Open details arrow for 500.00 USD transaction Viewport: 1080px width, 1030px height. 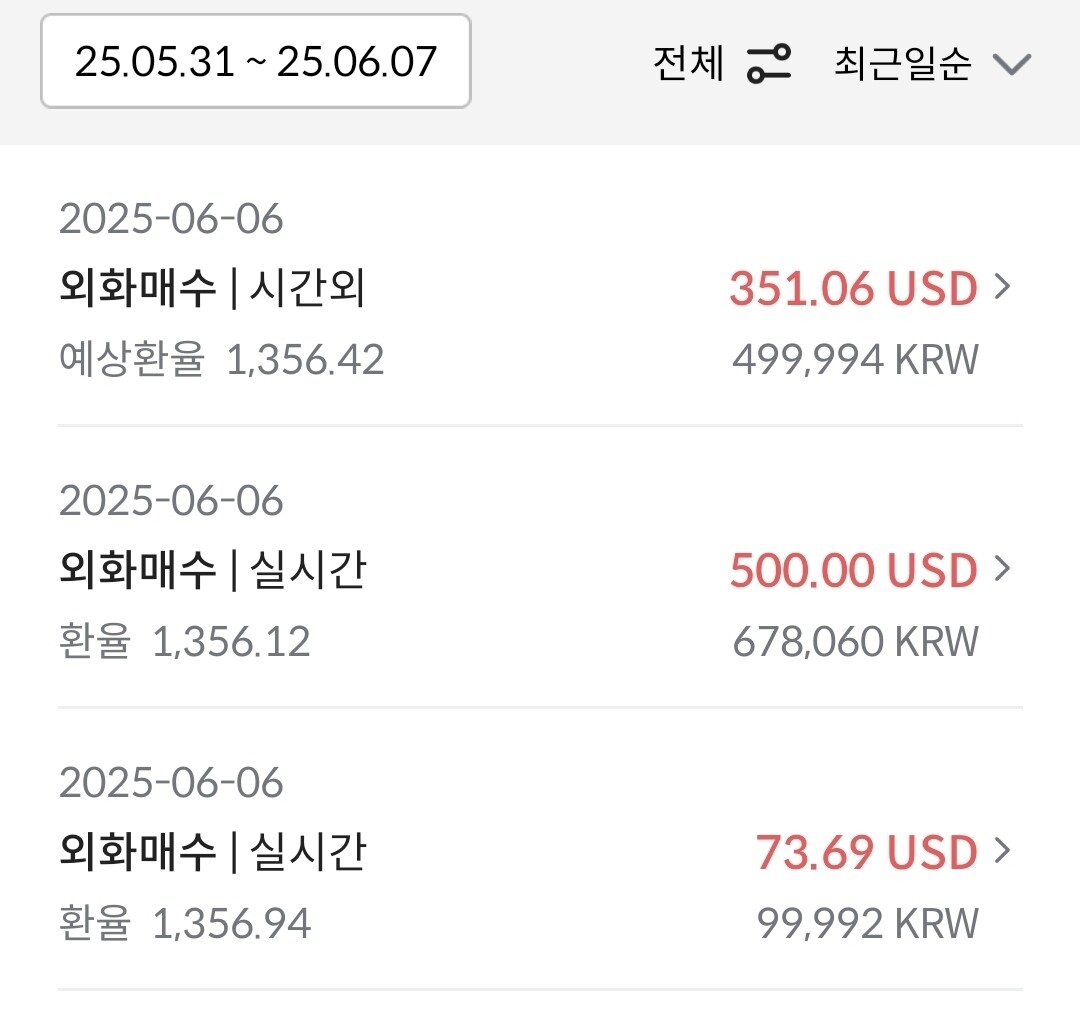[1003, 570]
